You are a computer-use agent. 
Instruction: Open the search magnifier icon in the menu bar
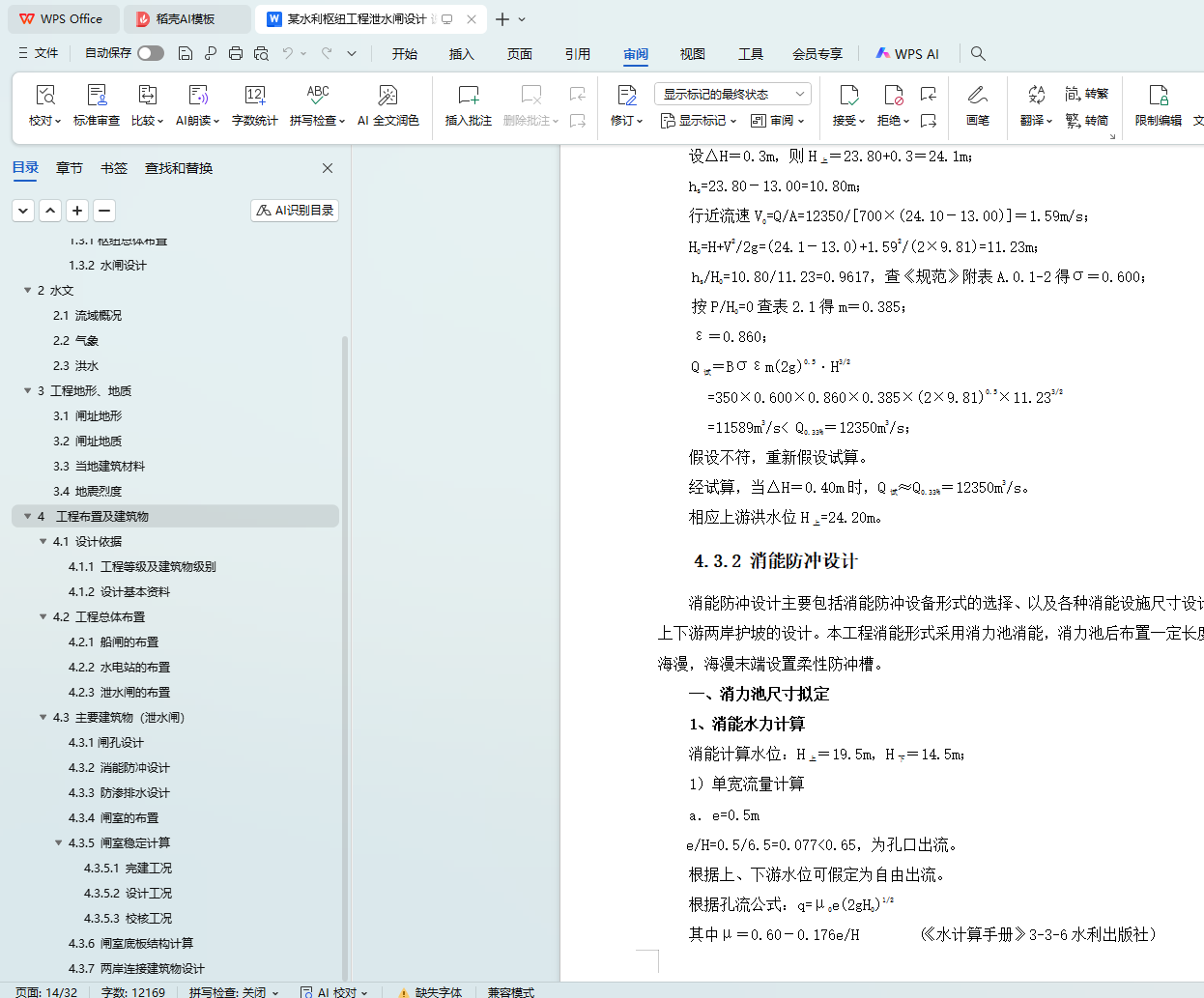tap(978, 53)
